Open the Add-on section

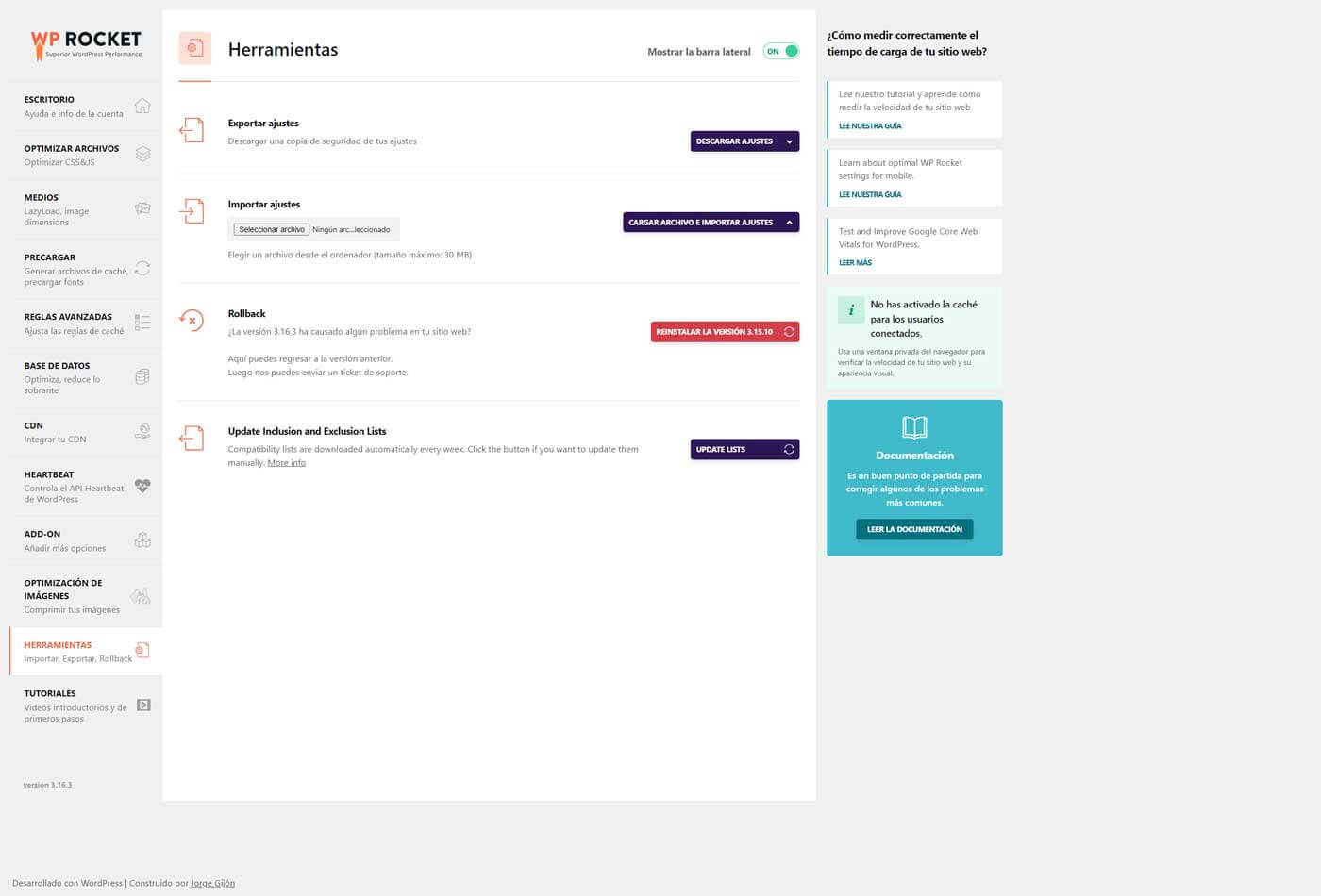tap(86, 540)
